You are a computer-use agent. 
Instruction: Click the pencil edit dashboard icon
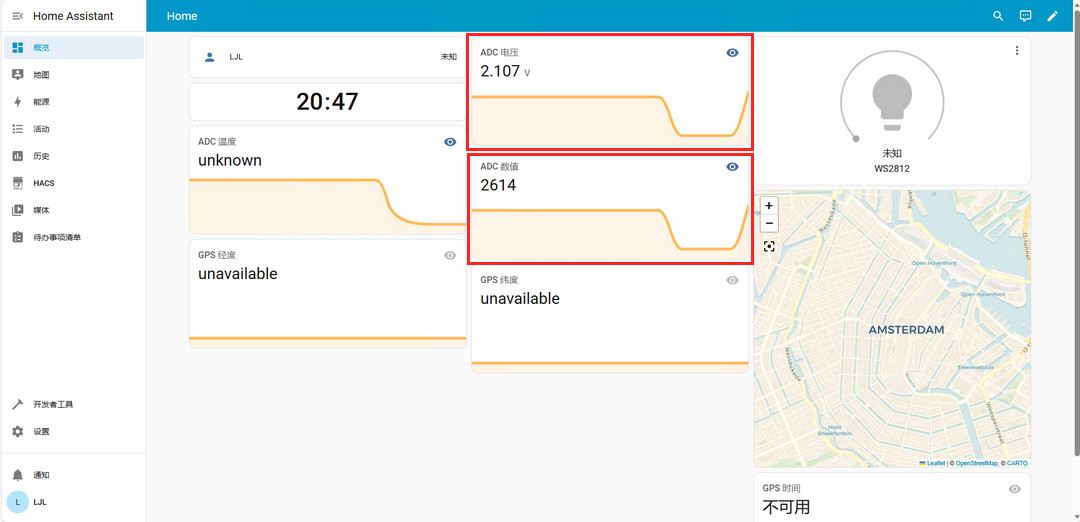1052,16
